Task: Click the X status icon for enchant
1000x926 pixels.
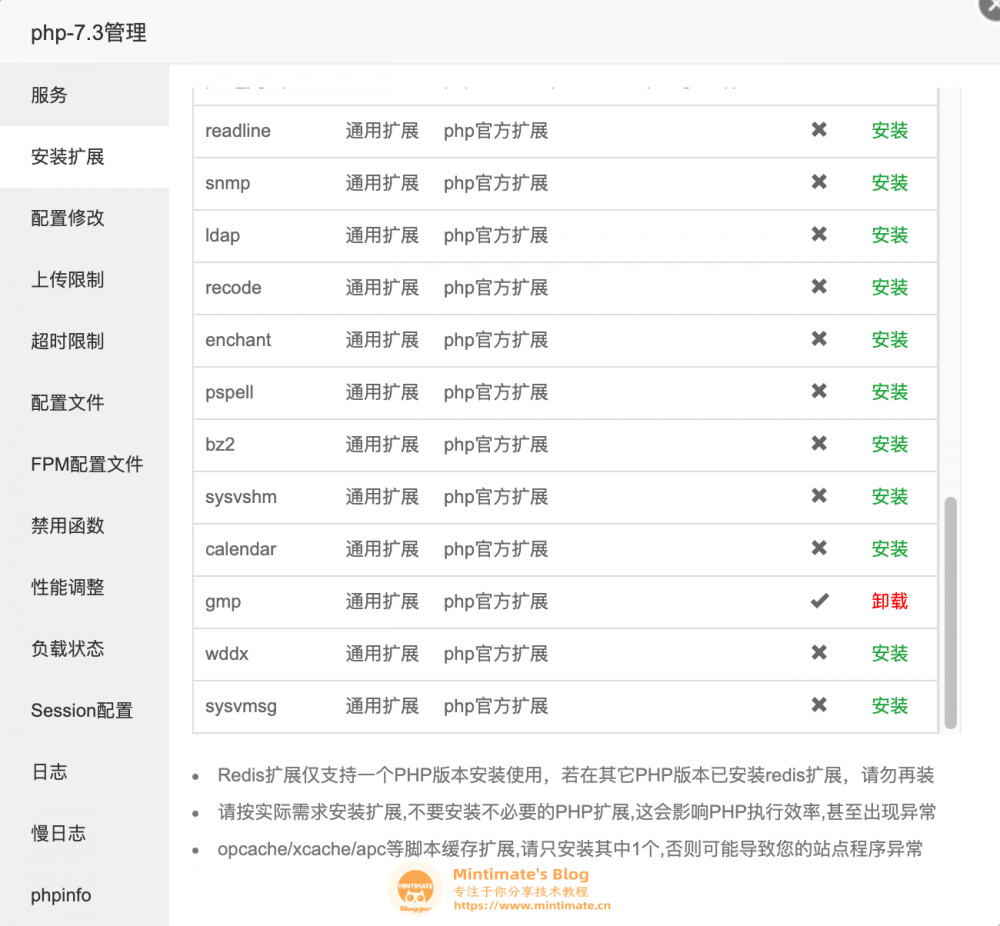Action: 819,339
